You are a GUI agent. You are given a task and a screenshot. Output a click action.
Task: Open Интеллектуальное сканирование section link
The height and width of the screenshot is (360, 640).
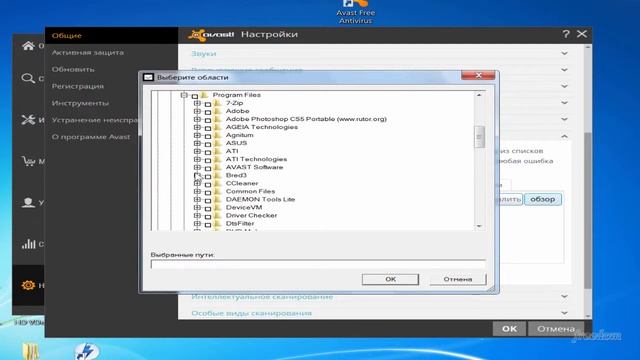coord(262,297)
